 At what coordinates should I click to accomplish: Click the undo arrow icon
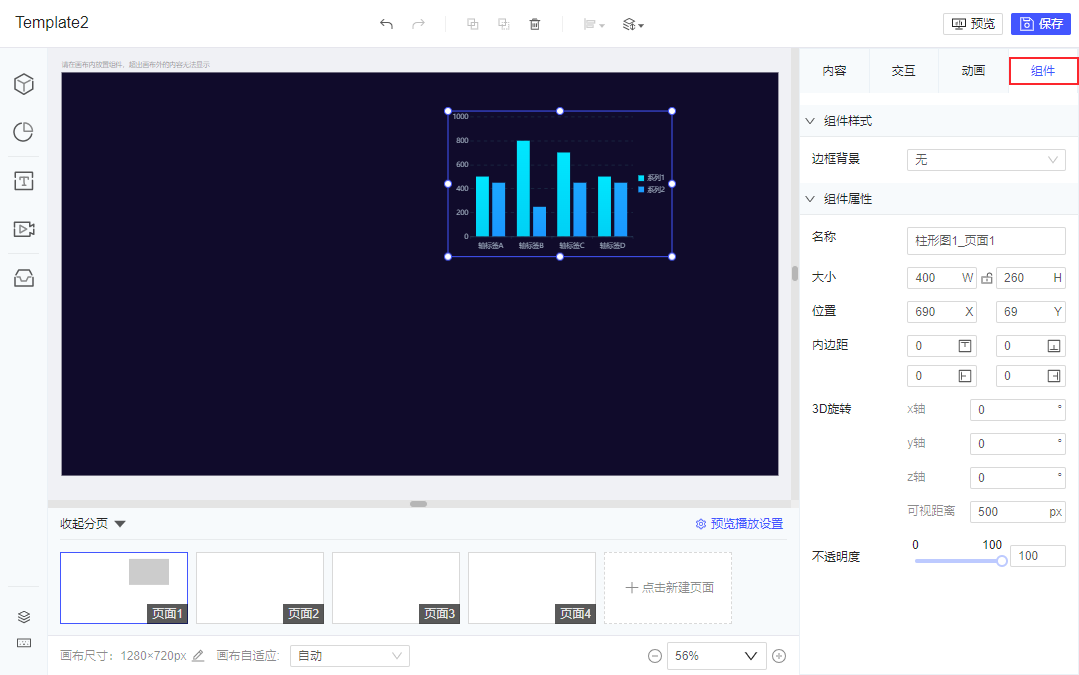point(386,24)
